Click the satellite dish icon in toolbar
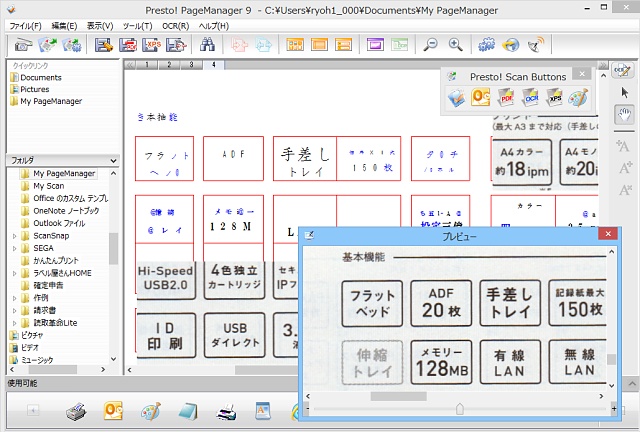This screenshot has height=432, width=640. point(536,45)
